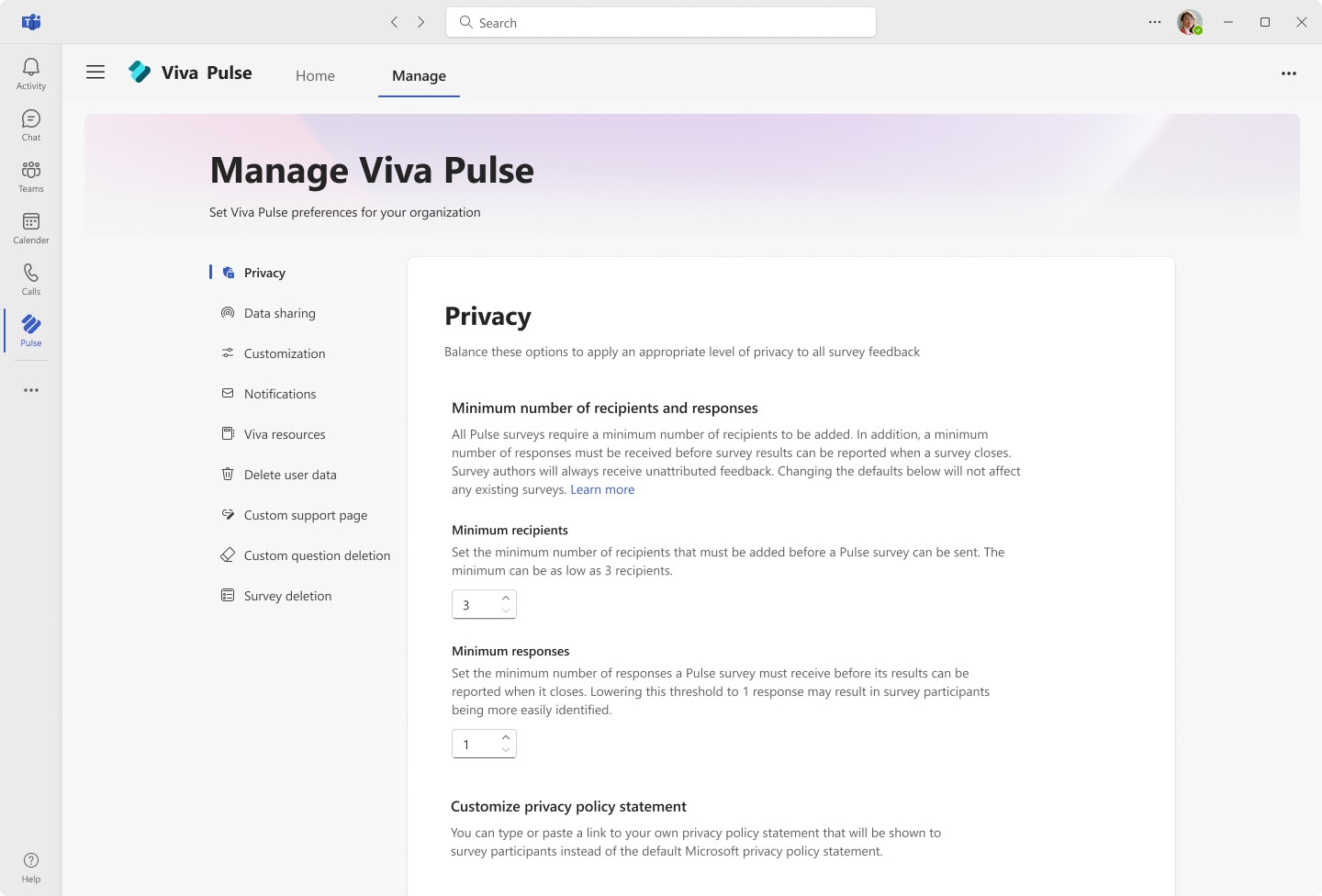
Task: Click the 'Privacy' panel heading
Action: (487, 317)
